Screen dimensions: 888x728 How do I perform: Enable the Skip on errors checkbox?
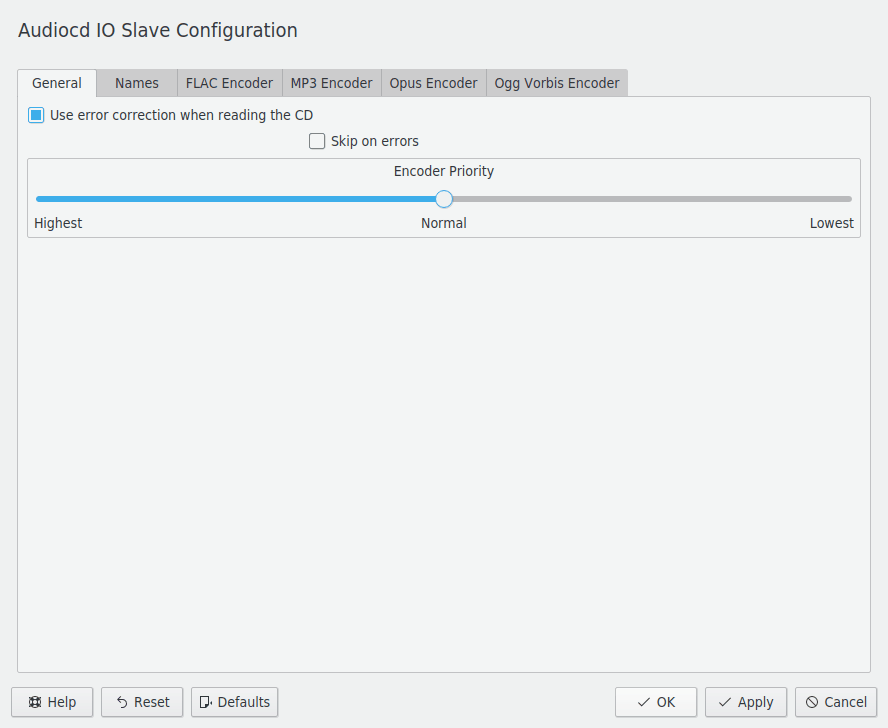tap(317, 141)
